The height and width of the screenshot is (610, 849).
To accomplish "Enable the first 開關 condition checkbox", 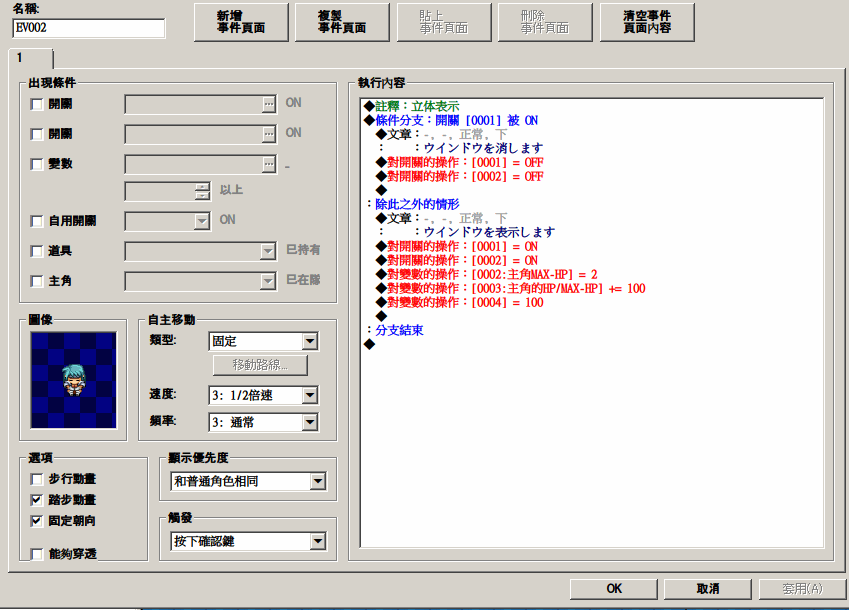I will (x=37, y=104).
